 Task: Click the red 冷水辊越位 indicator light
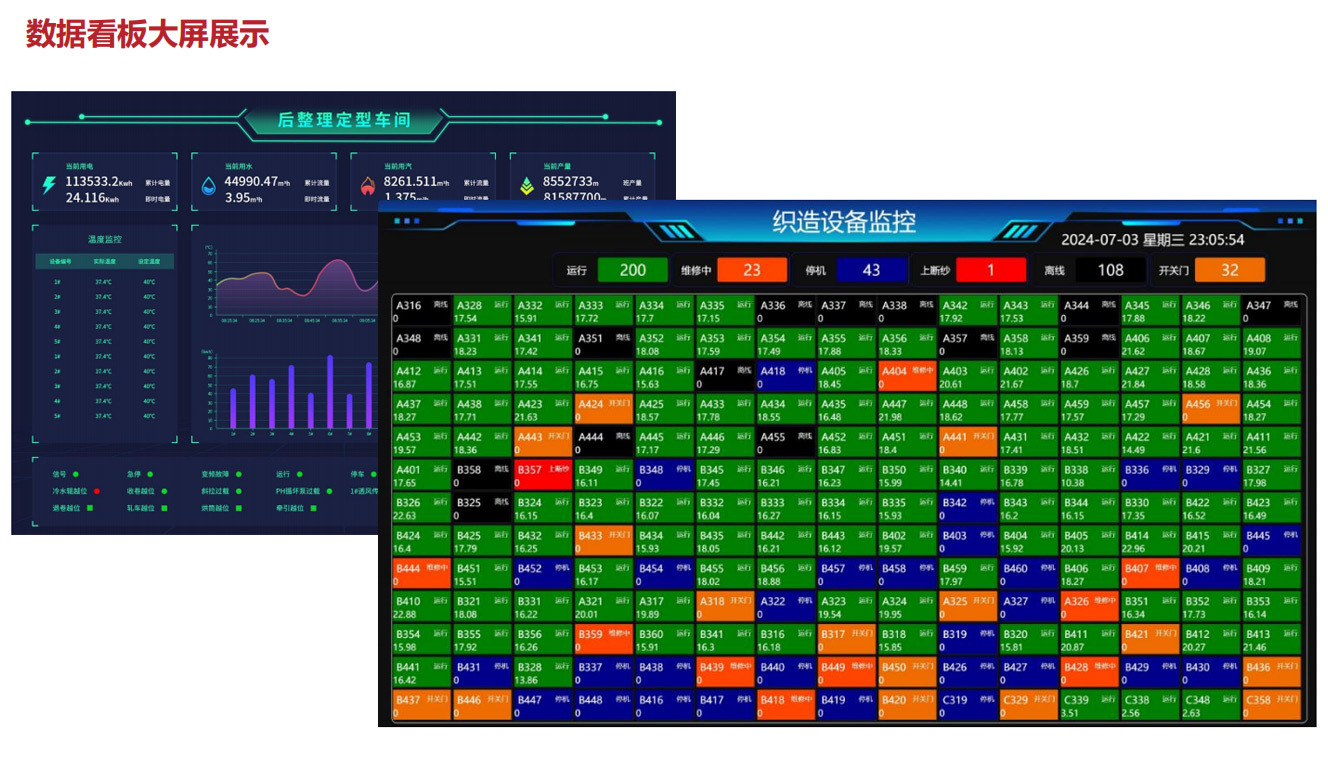97,491
